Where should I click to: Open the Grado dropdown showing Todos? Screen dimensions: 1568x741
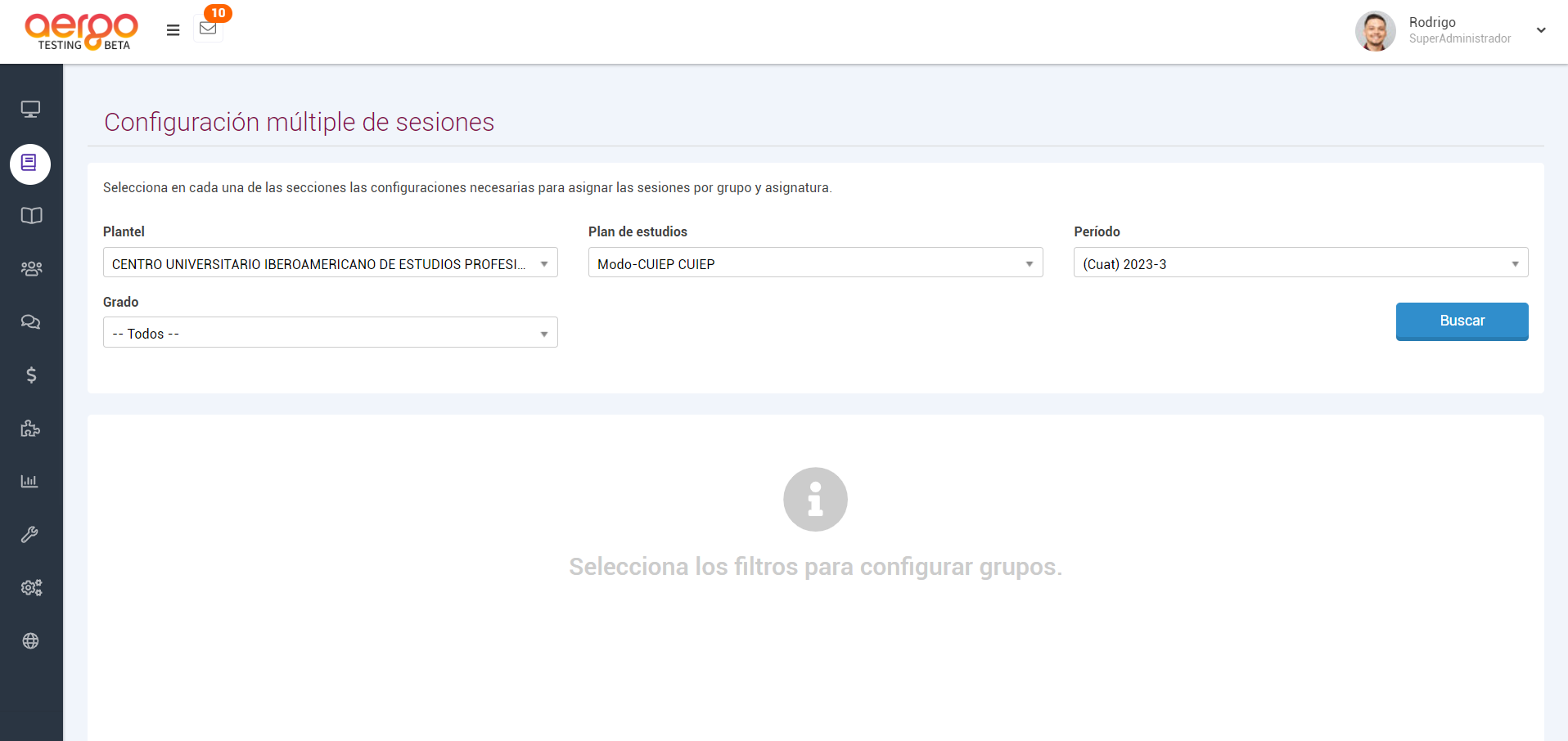click(330, 333)
